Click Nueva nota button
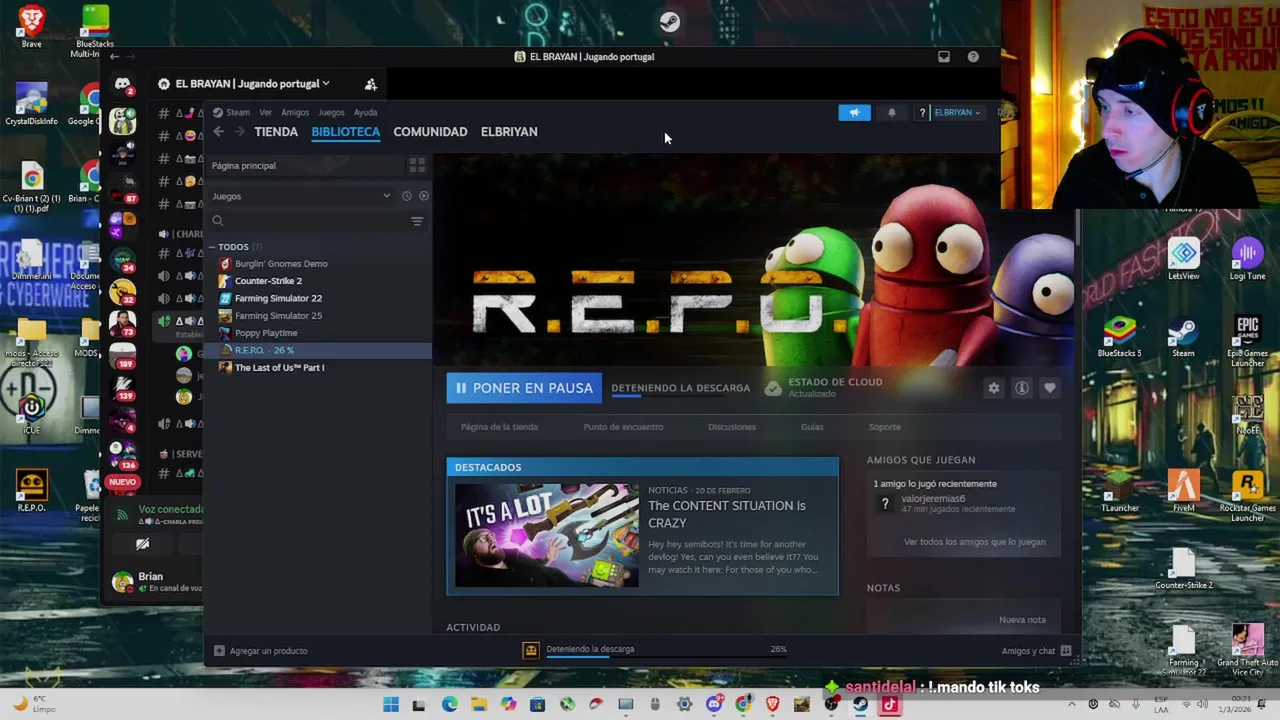The height and width of the screenshot is (720, 1280). pyautogui.click(x=1022, y=620)
